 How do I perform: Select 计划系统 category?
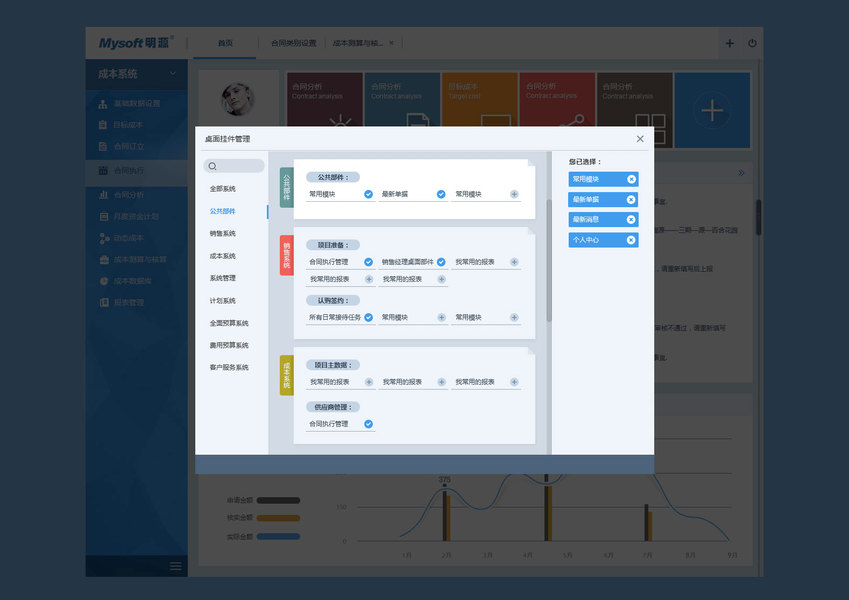click(x=223, y=301)
